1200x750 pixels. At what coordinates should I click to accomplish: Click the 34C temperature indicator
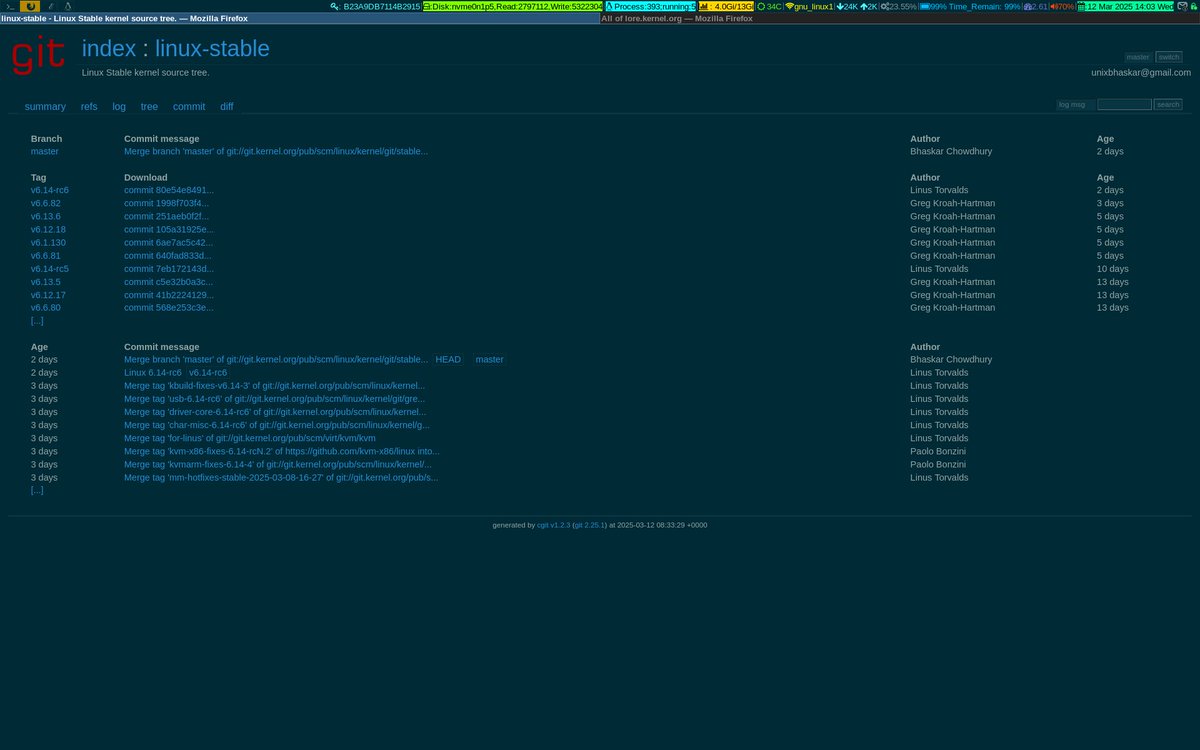769,6
